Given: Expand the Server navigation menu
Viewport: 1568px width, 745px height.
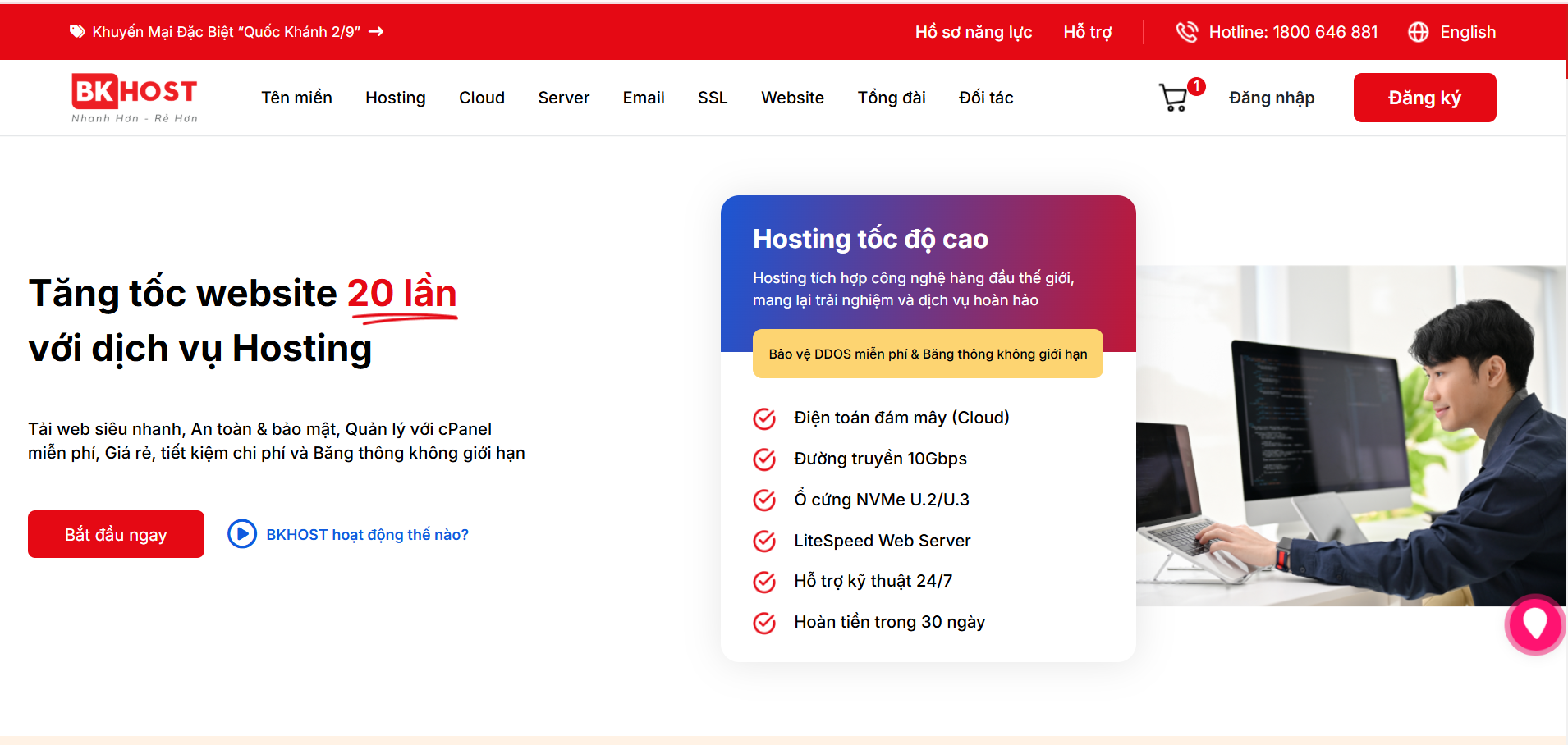Looking at the screenshot, I should (x=563, y=98).
